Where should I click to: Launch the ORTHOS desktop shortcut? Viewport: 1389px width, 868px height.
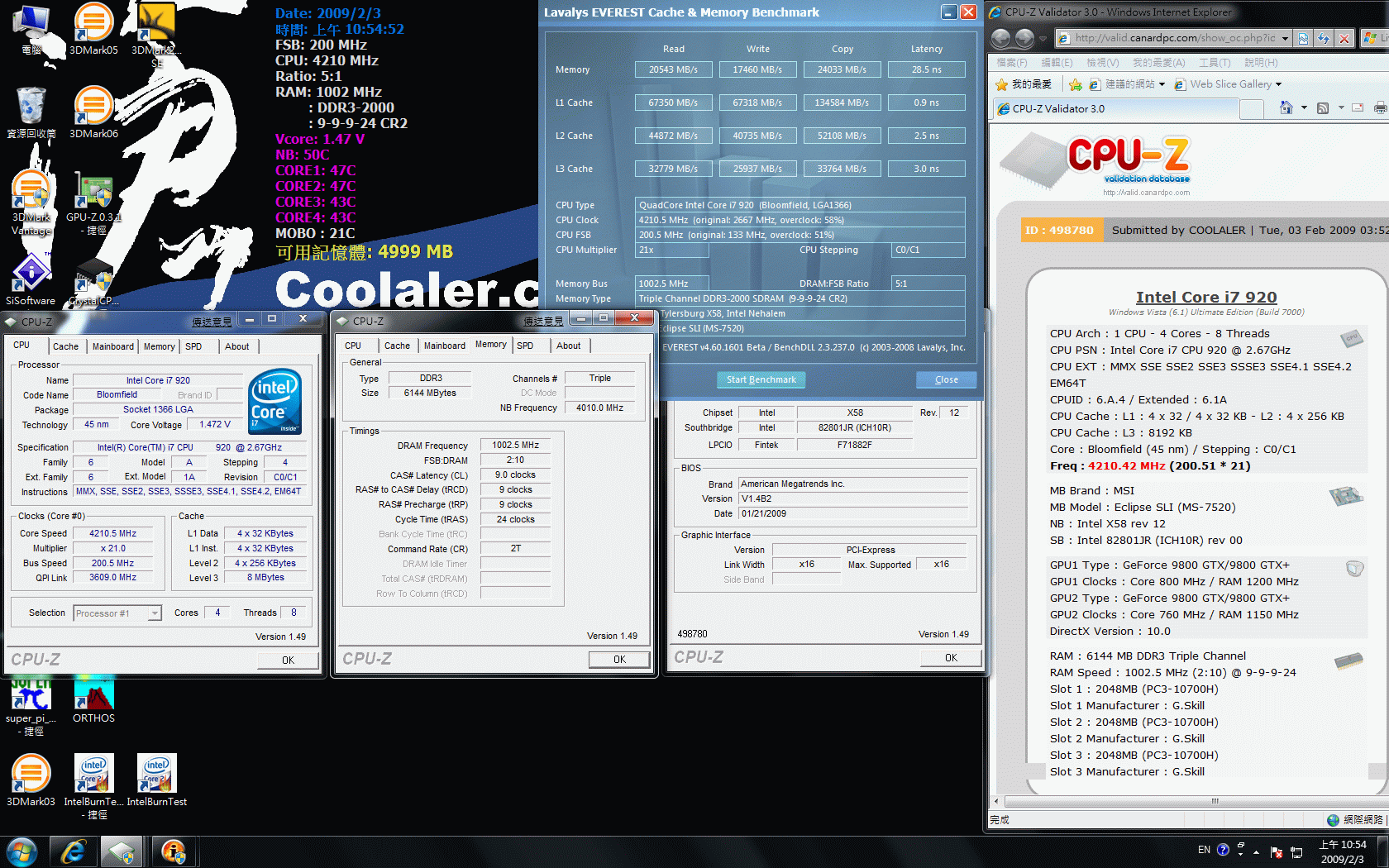[93, 700]
